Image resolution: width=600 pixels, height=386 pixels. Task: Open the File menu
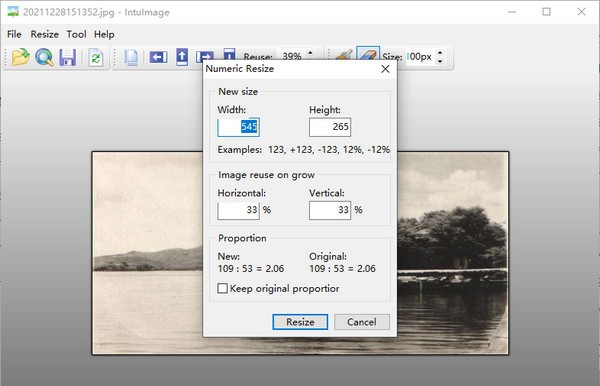tap(14, 34)
